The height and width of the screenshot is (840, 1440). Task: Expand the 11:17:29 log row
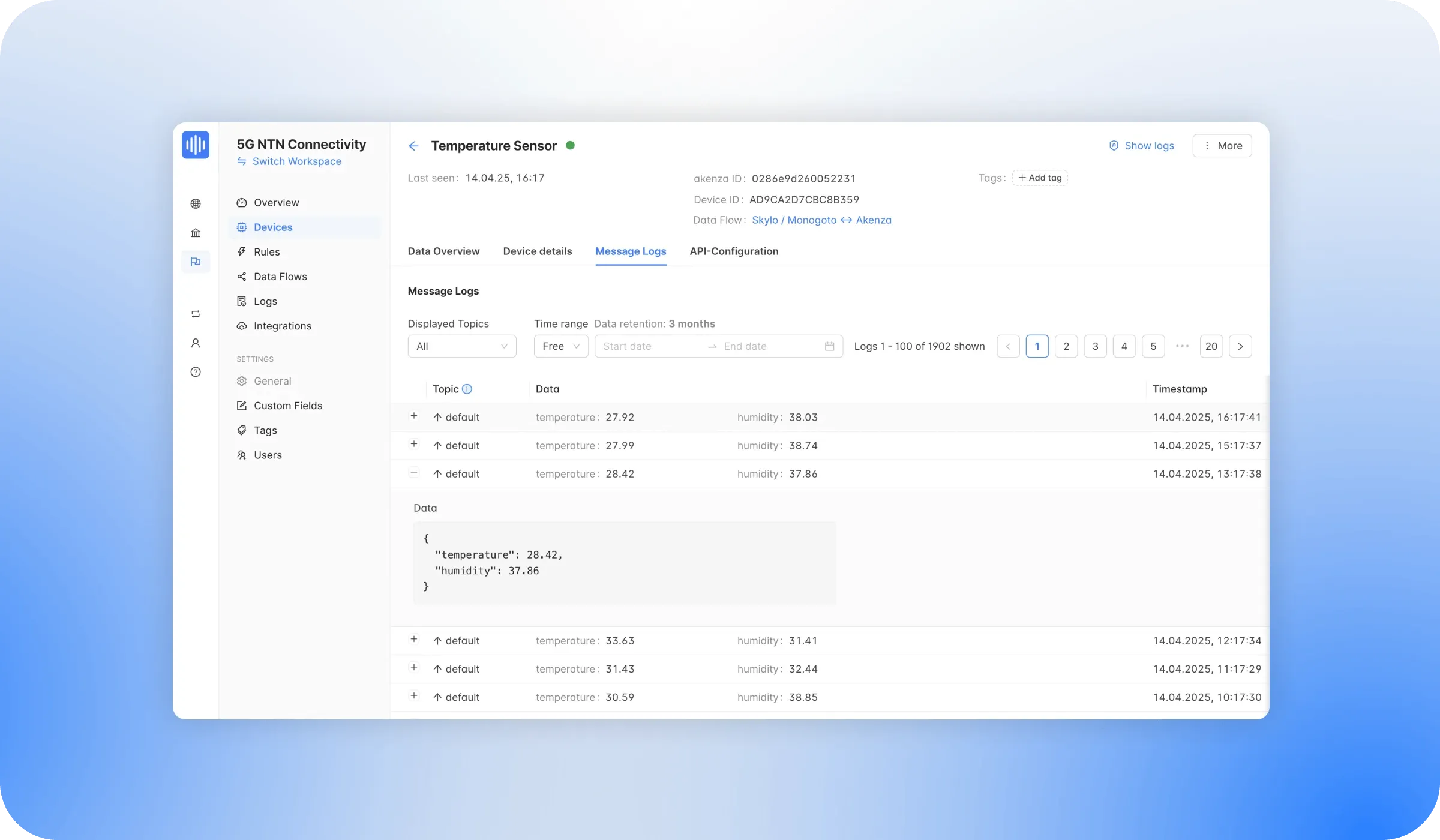[x=414, y=667]
